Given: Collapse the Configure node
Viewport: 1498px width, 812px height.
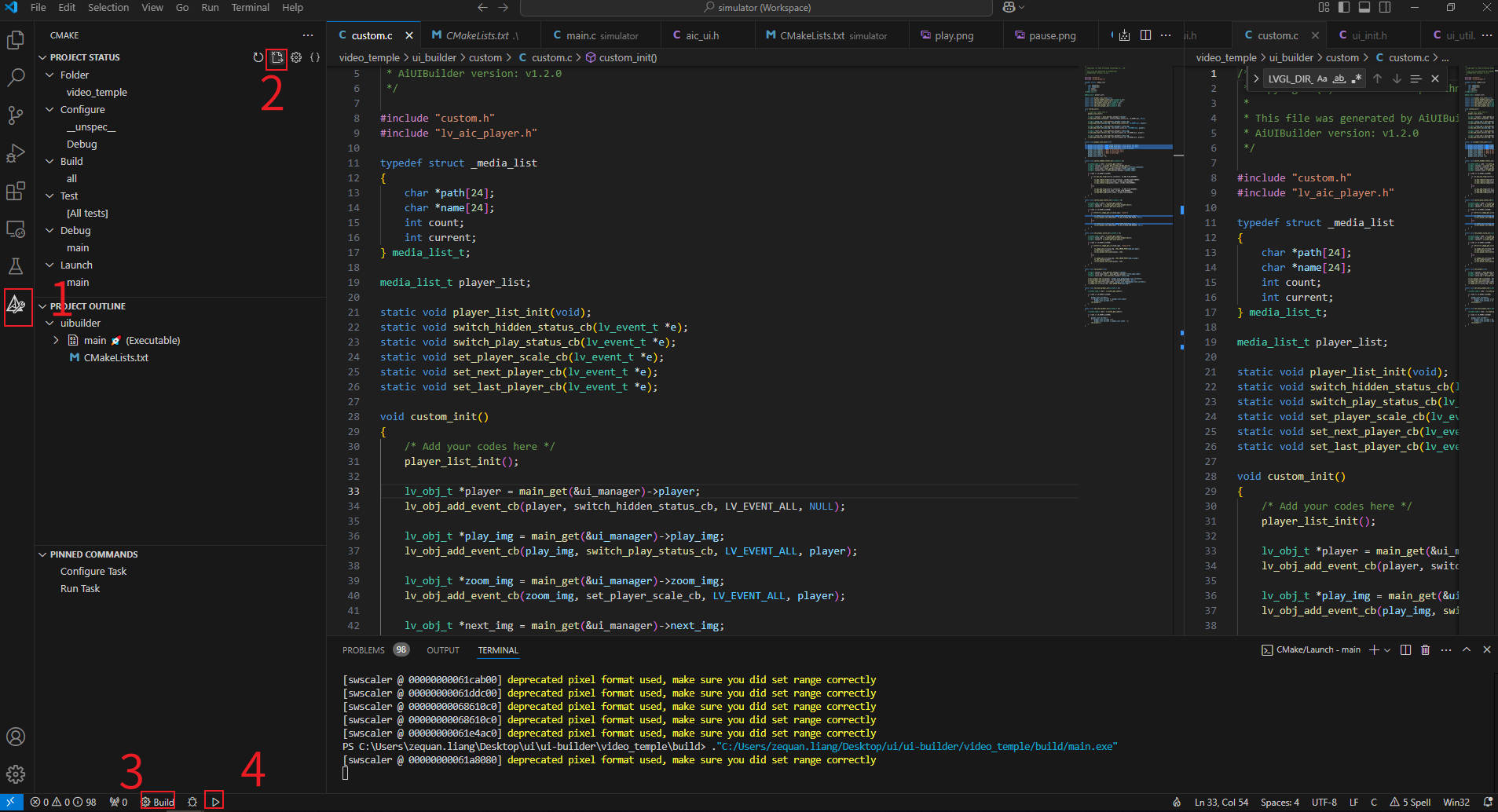Looking at the screenshot, I should tap(50, 109).
